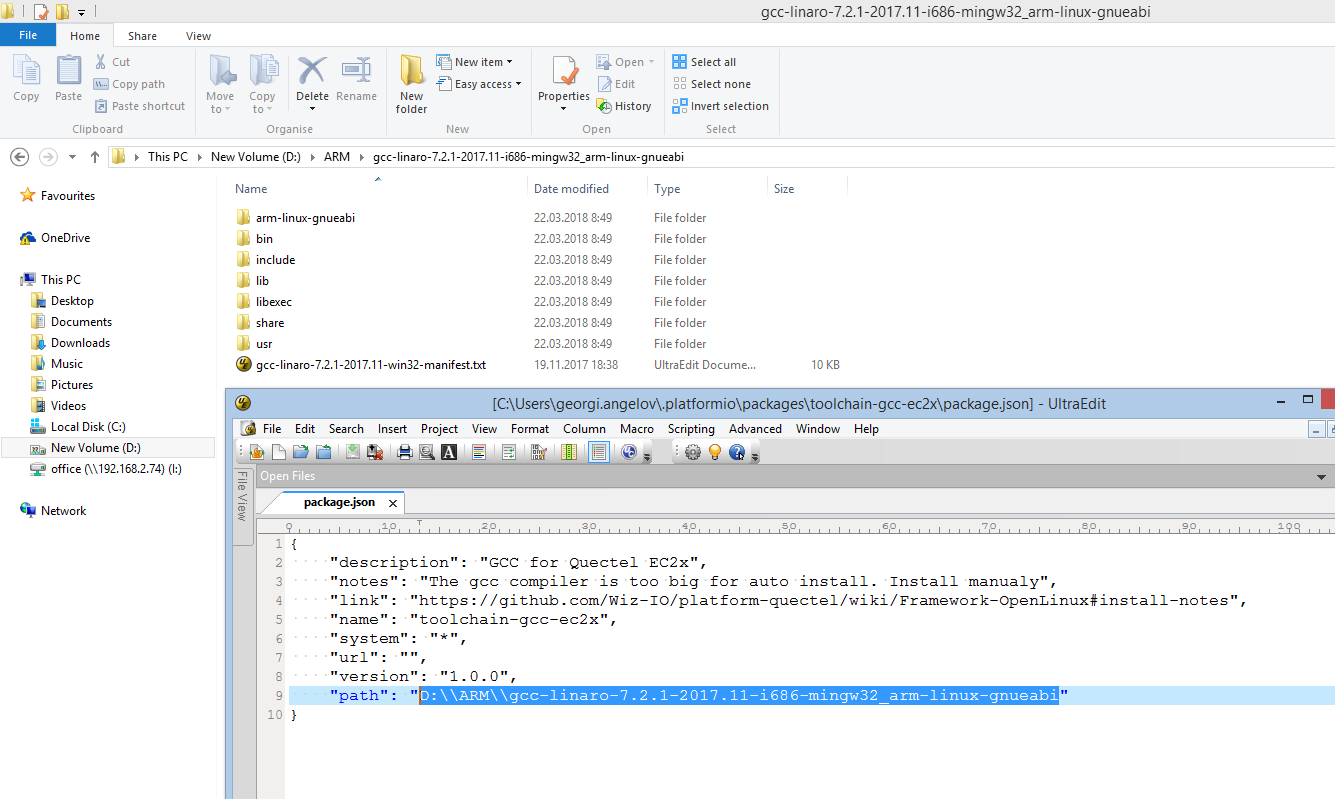This screenshot has height=799, width=1335.
Task: Click the gear settings icon in UltraEdit toolbar
Action: [x=693, y=452]
